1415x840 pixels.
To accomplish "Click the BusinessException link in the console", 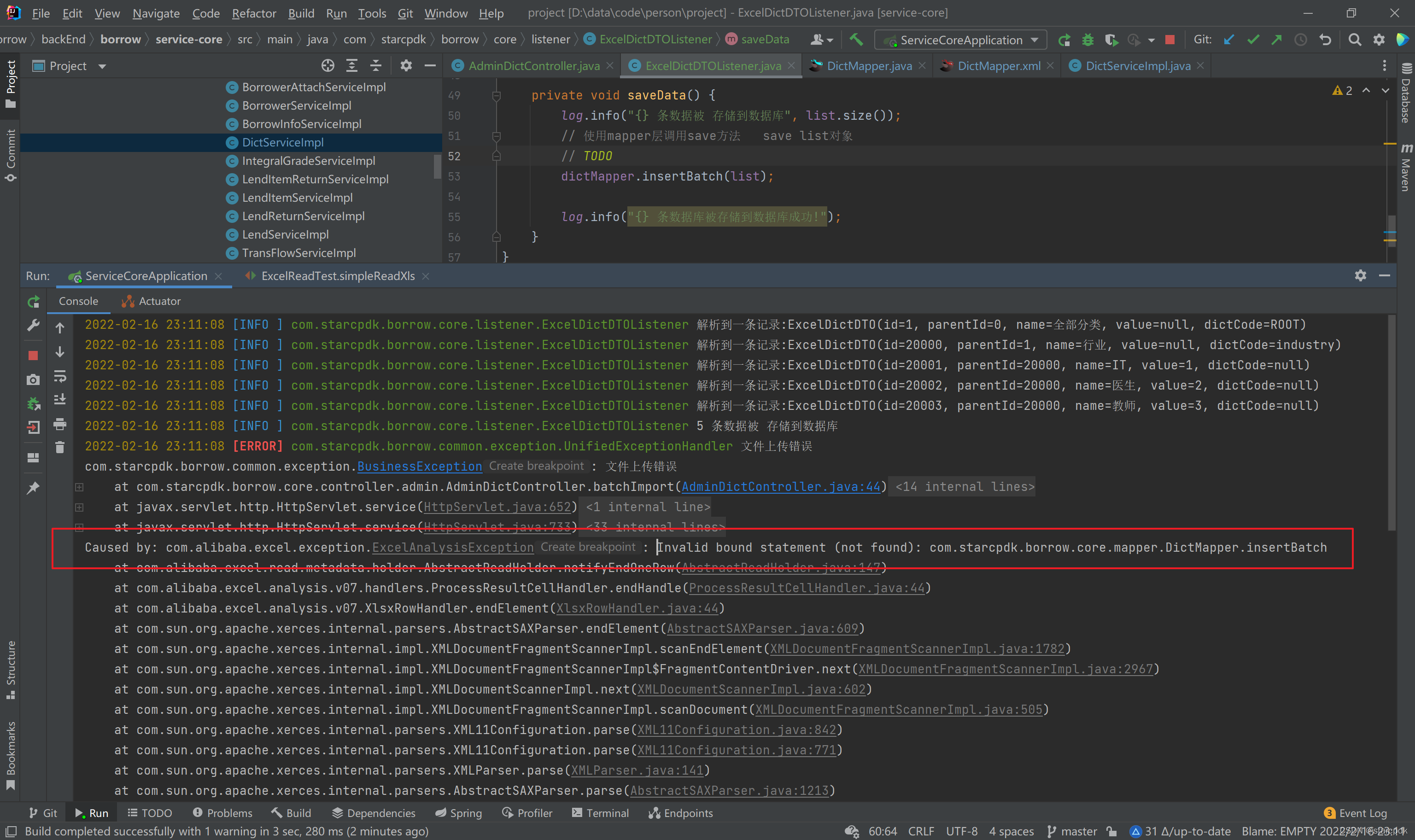I will 420,467.
